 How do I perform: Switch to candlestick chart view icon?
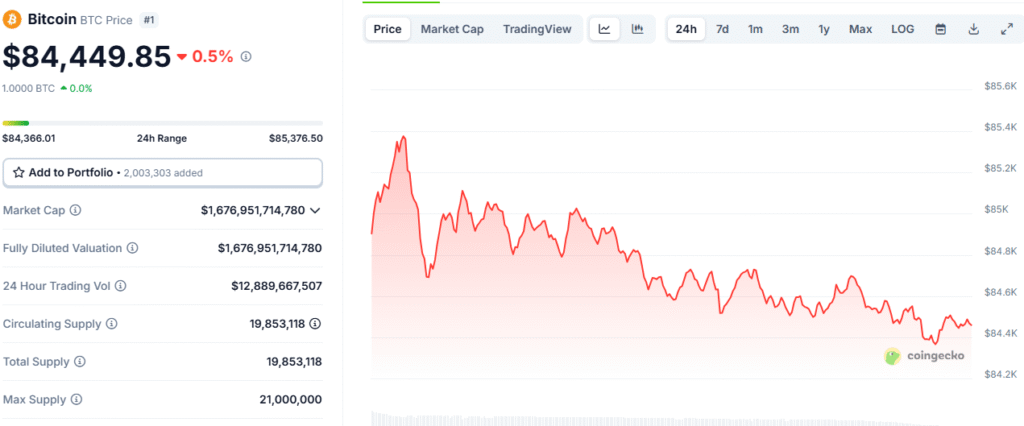point(637,29)
